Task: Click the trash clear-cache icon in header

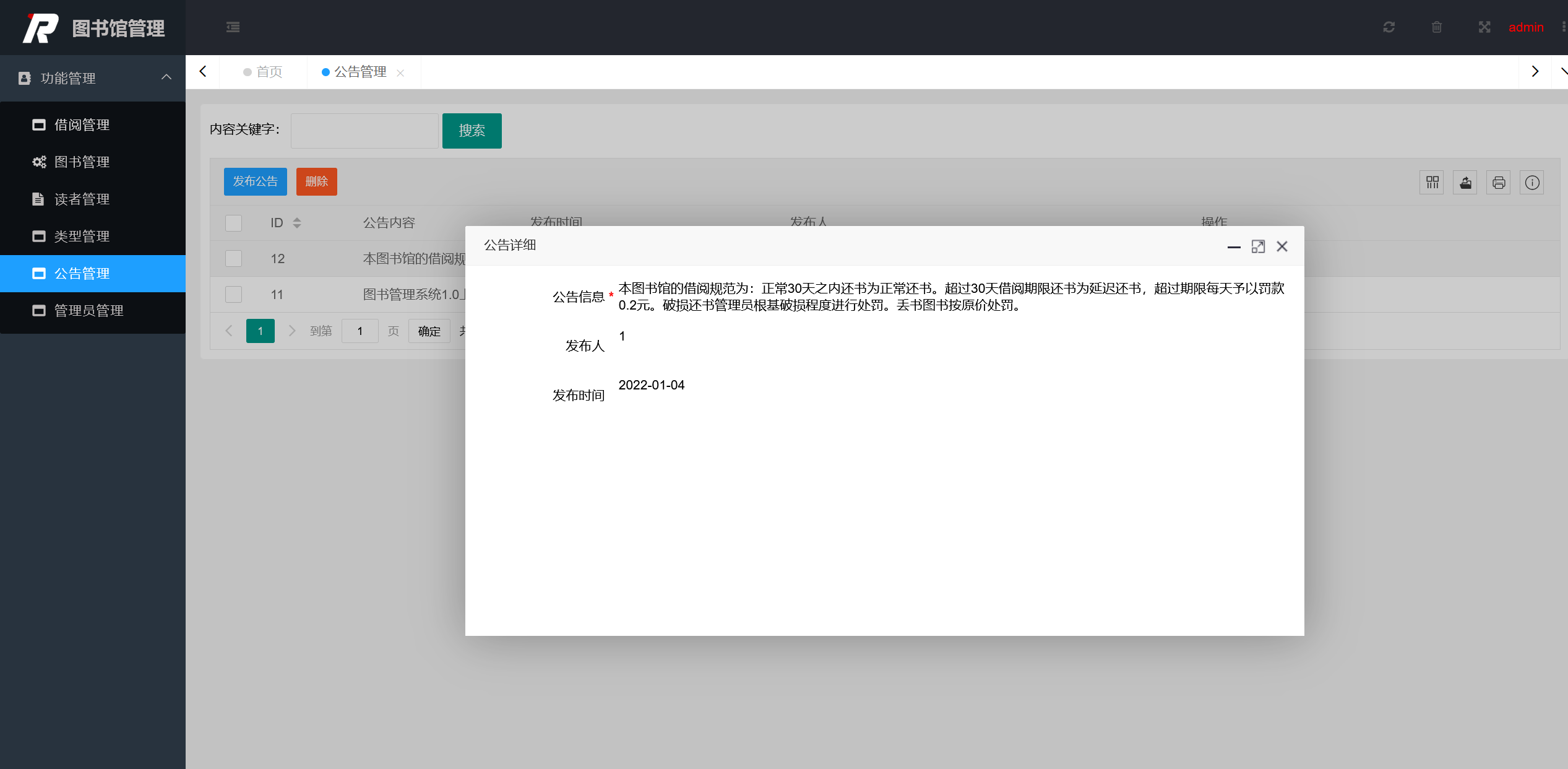Action: point(1436,27)
